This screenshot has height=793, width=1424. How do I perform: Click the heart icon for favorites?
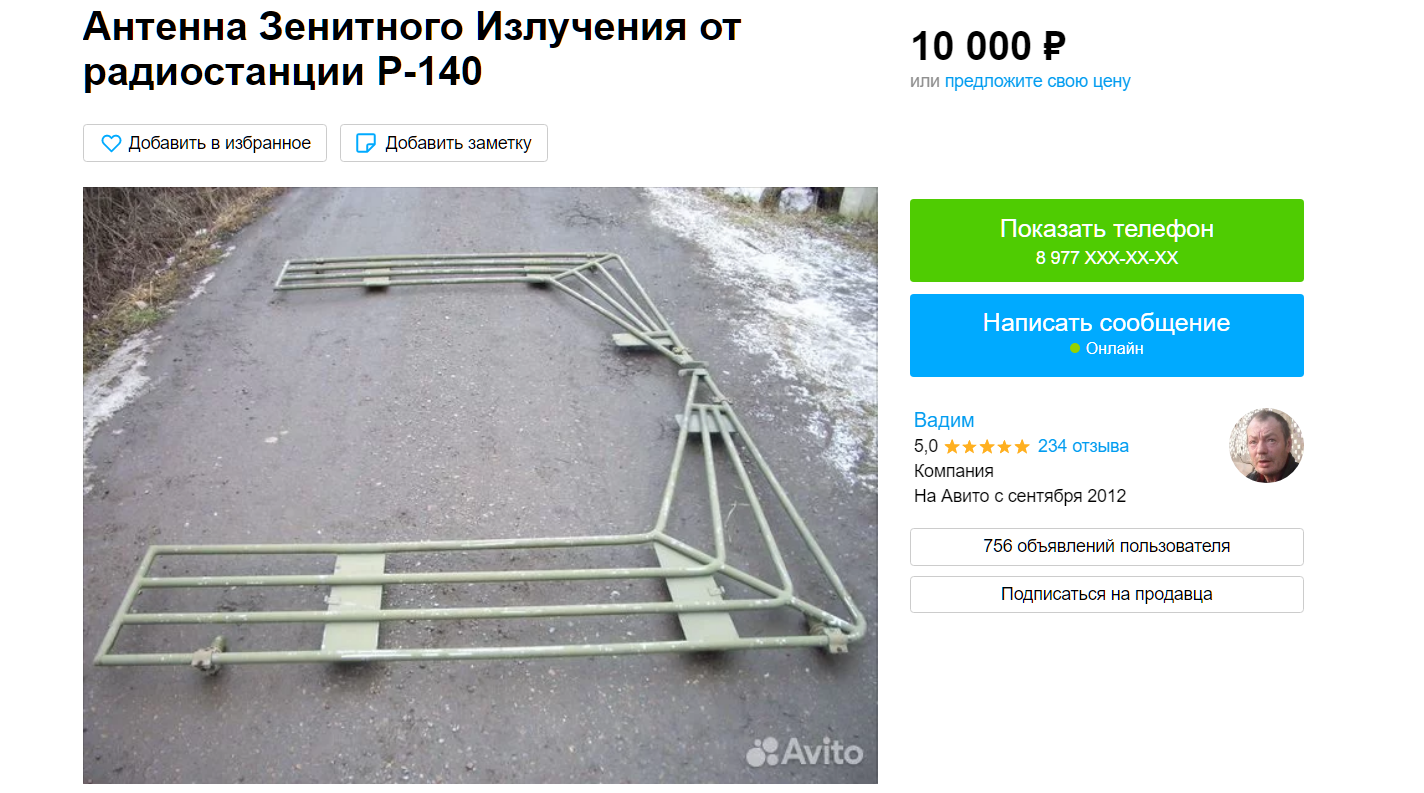point(111,143)
